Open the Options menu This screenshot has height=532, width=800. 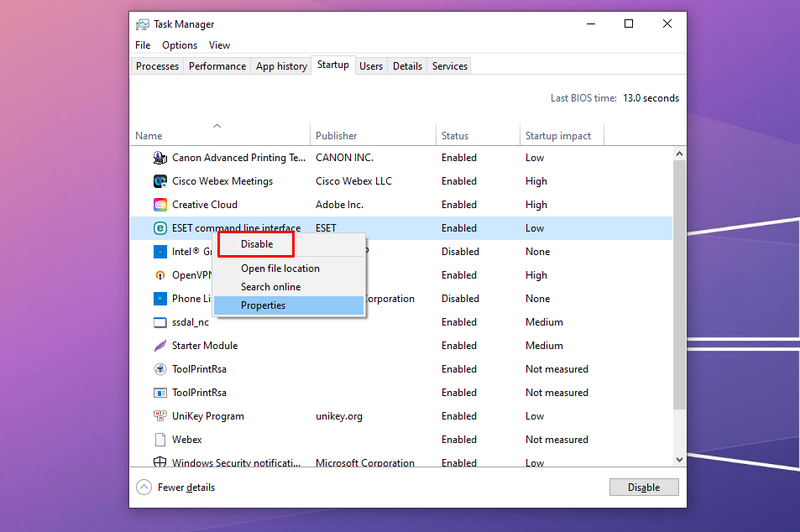[180, 45]
